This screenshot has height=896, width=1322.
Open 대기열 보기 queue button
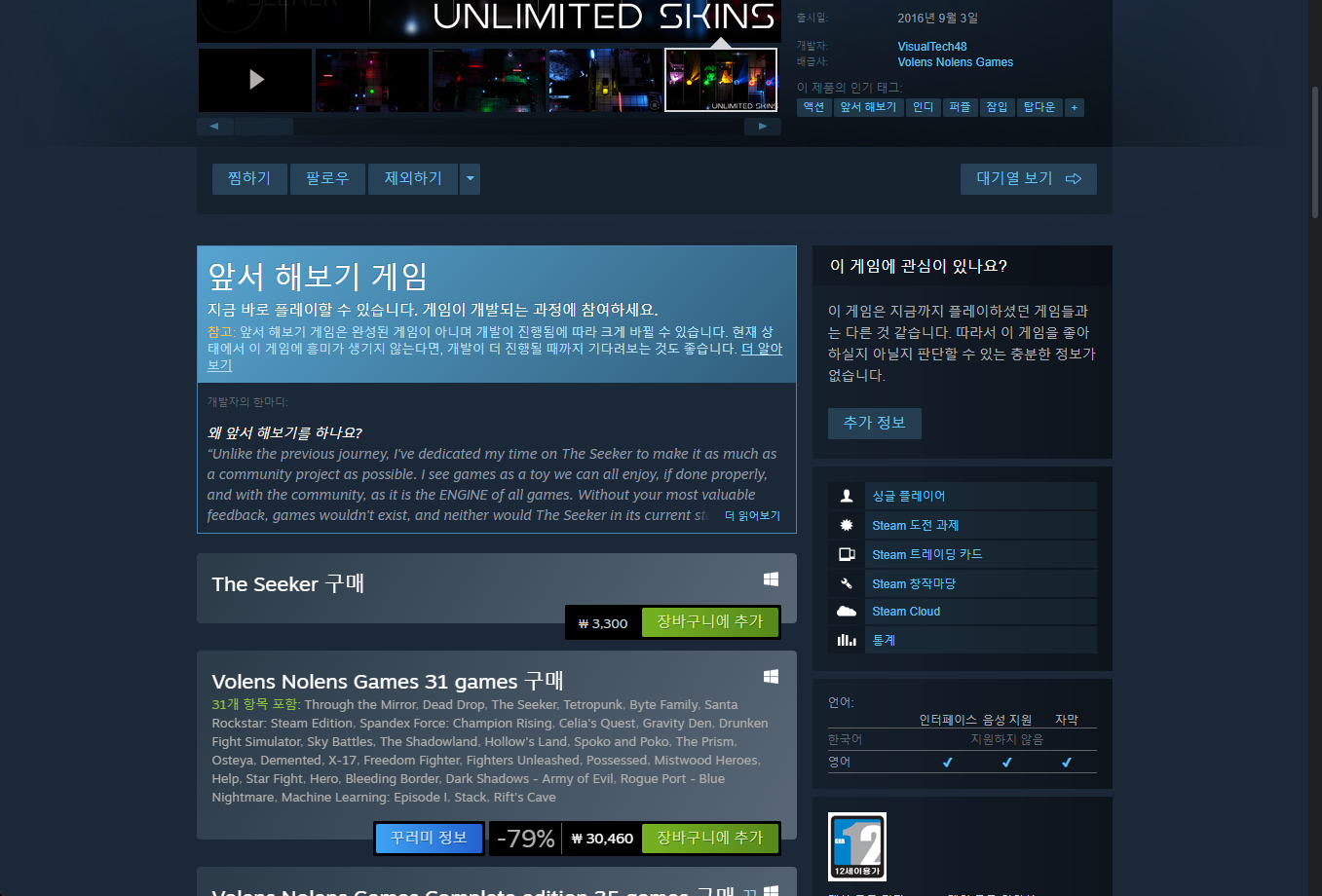(1029, 179)
